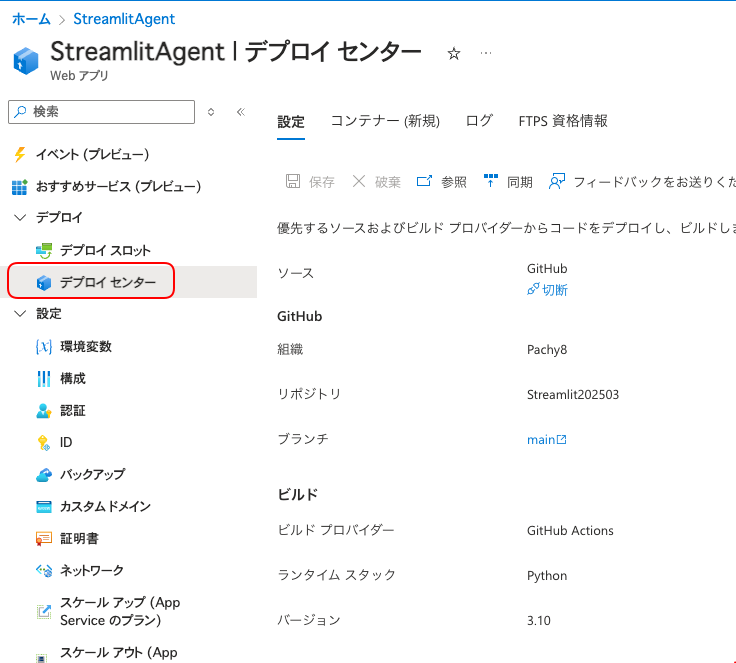The height and width of the screenshot is (663, 736).
Task: Click the 認証 person icon
Action: pyautogui.click(x=44, y=411)
